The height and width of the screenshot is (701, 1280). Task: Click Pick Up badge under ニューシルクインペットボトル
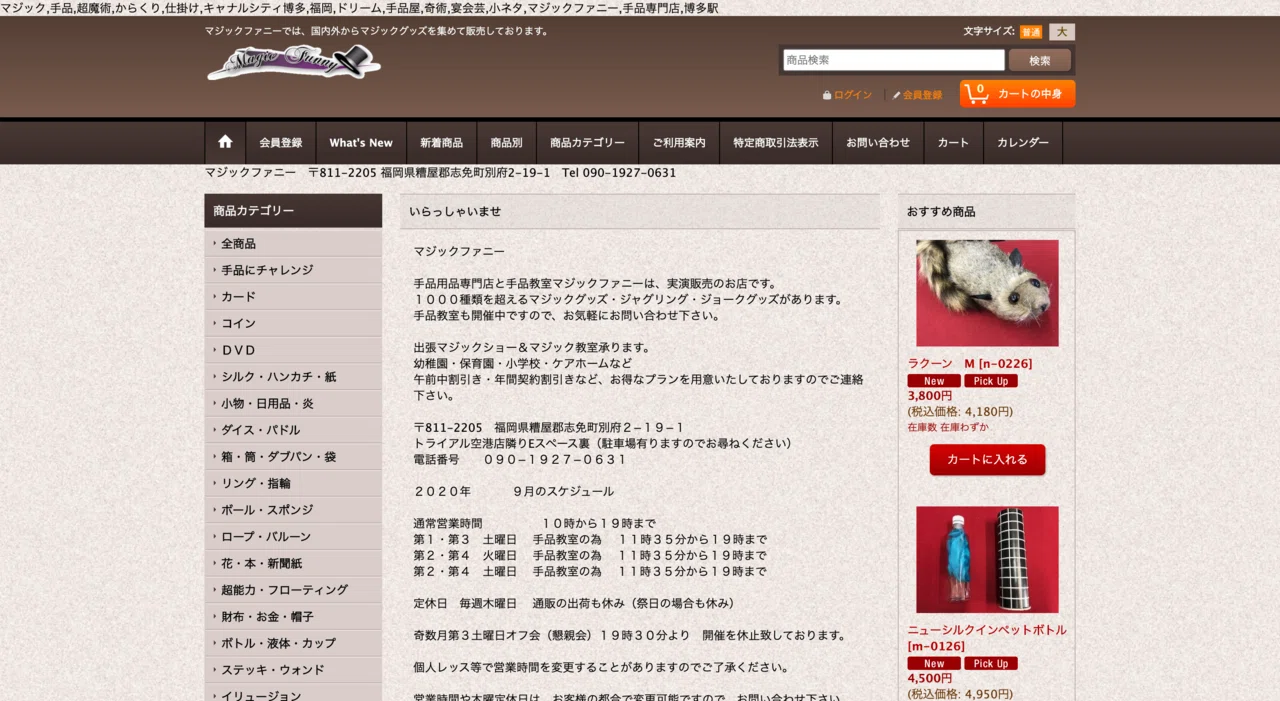[991, 663]
